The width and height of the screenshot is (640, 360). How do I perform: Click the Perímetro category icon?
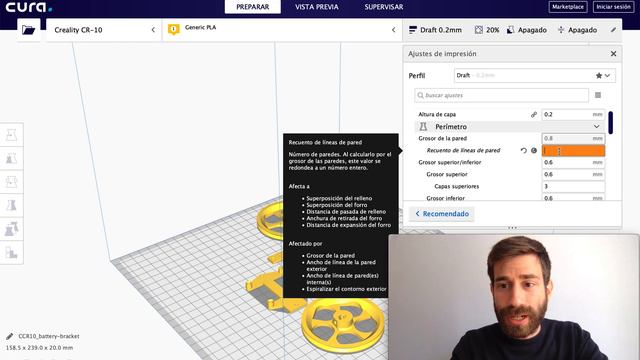(423, 127)
